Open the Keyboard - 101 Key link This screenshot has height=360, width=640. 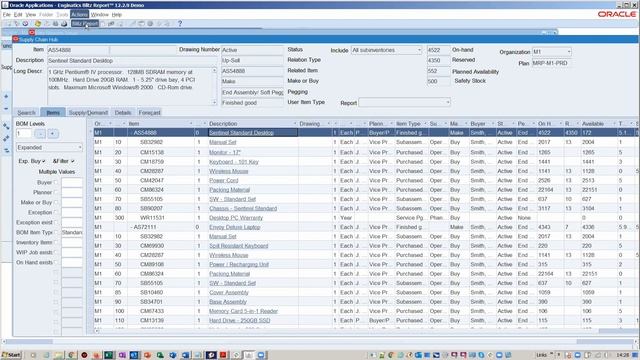coord(234,162)
